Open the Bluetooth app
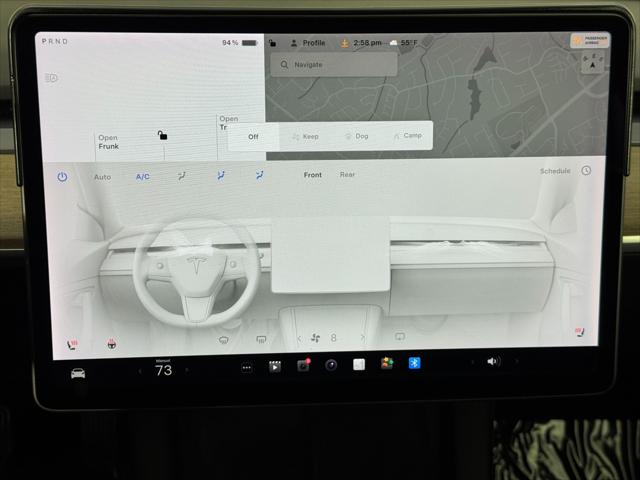 (x=414, y=362)
